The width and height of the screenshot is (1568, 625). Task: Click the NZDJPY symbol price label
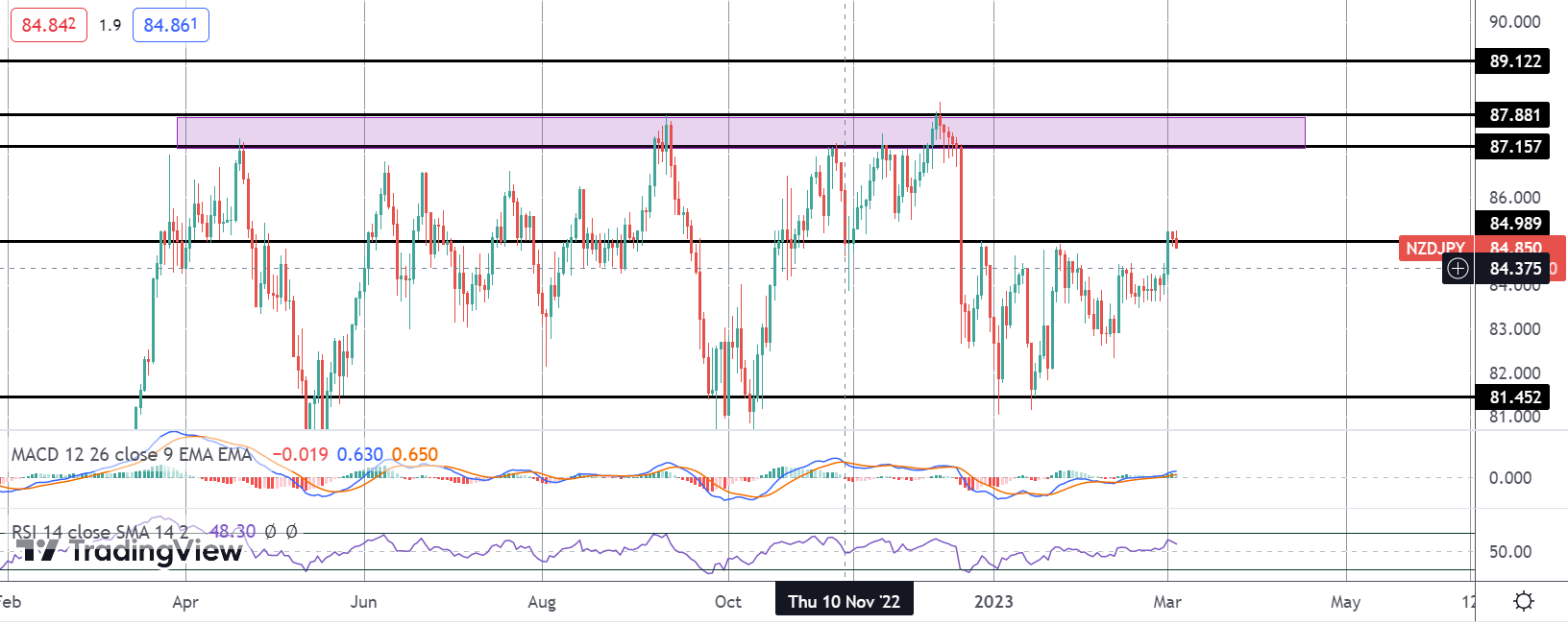pyautogui.click(x=1435, y=249)
